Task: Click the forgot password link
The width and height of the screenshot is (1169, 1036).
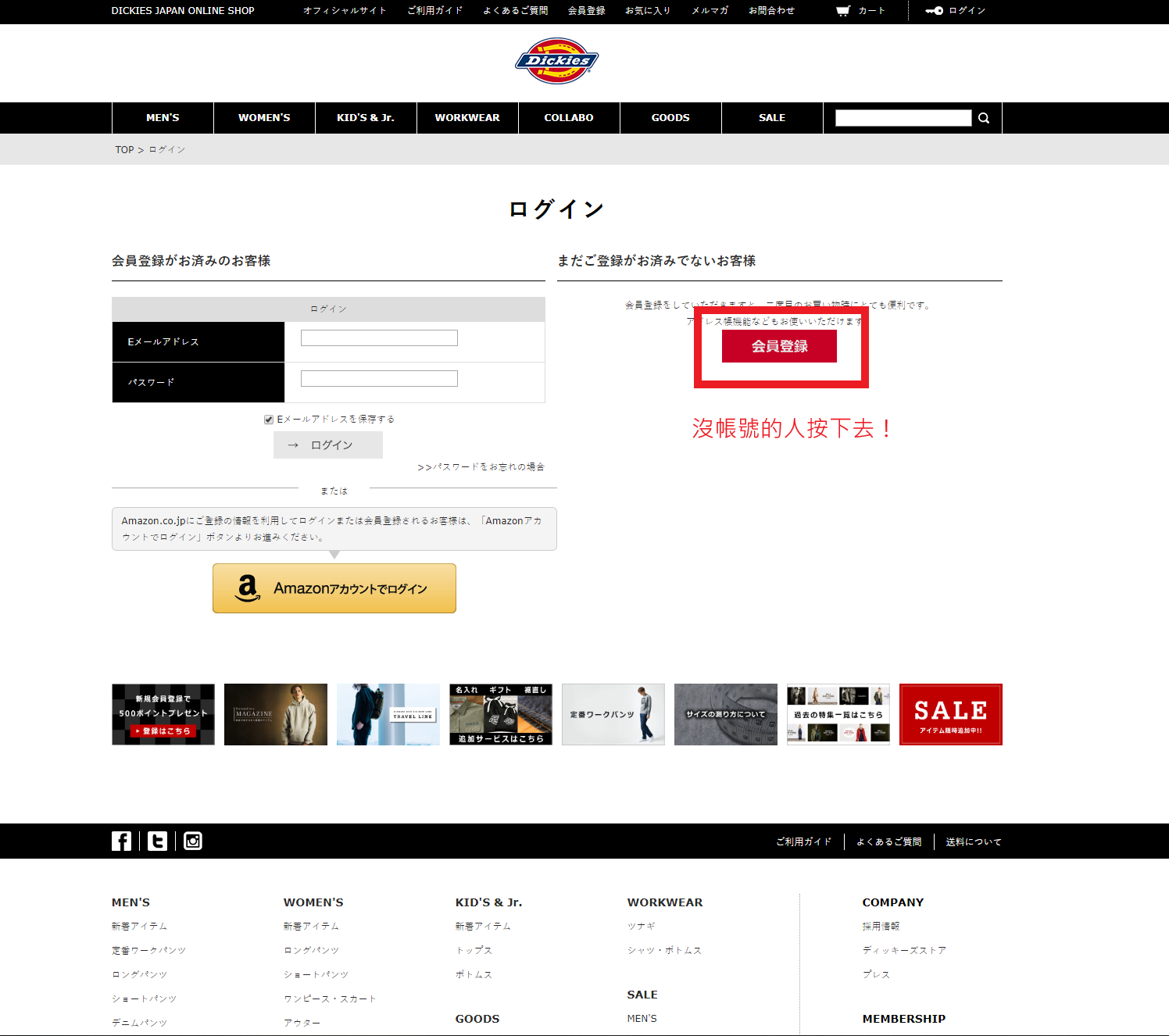Action: pyautogui.click(x=481, y=467)
